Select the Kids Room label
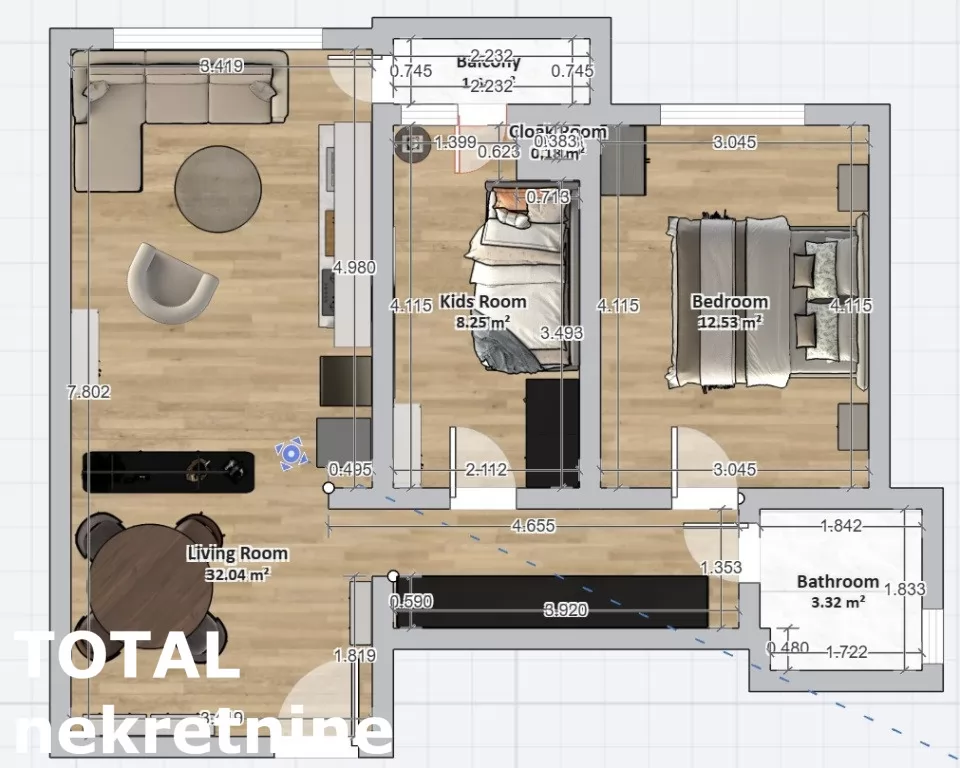 click(483, 301)
